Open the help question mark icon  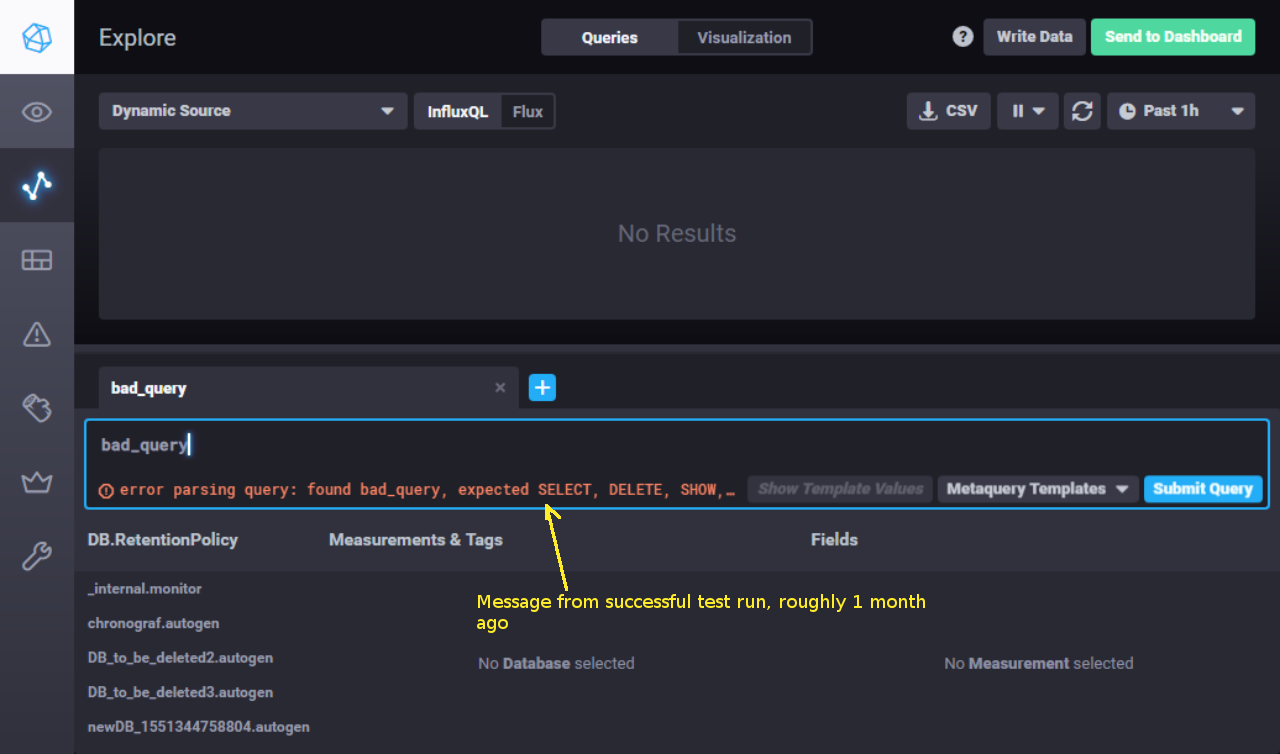962,36
